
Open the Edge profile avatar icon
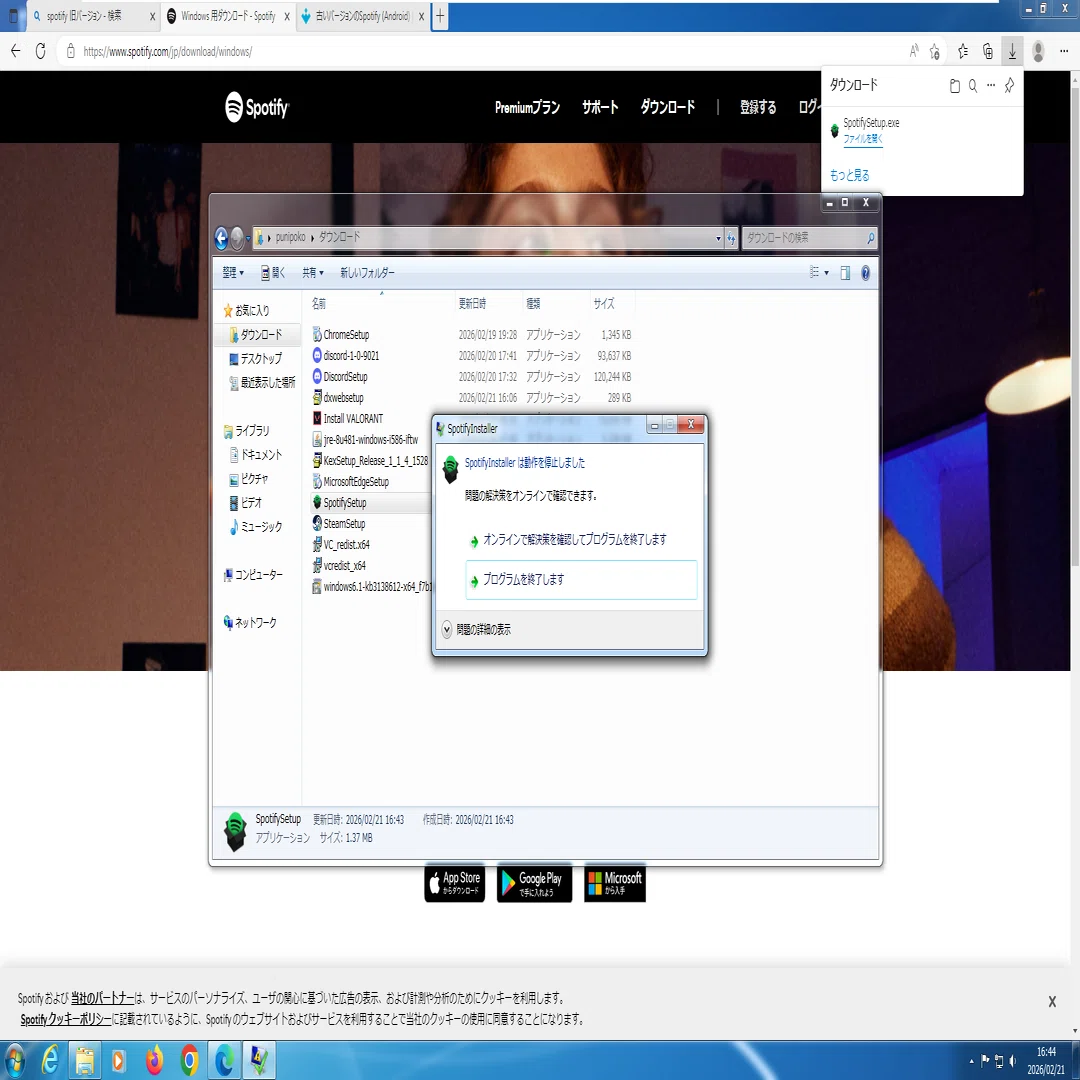click(1038, 51)
